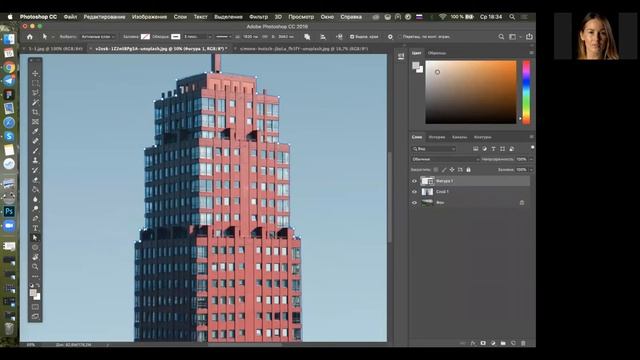This screenshot has height=360, width=640.
Task: Hide the Фигура 1 layer
Action: click(414, 181)
